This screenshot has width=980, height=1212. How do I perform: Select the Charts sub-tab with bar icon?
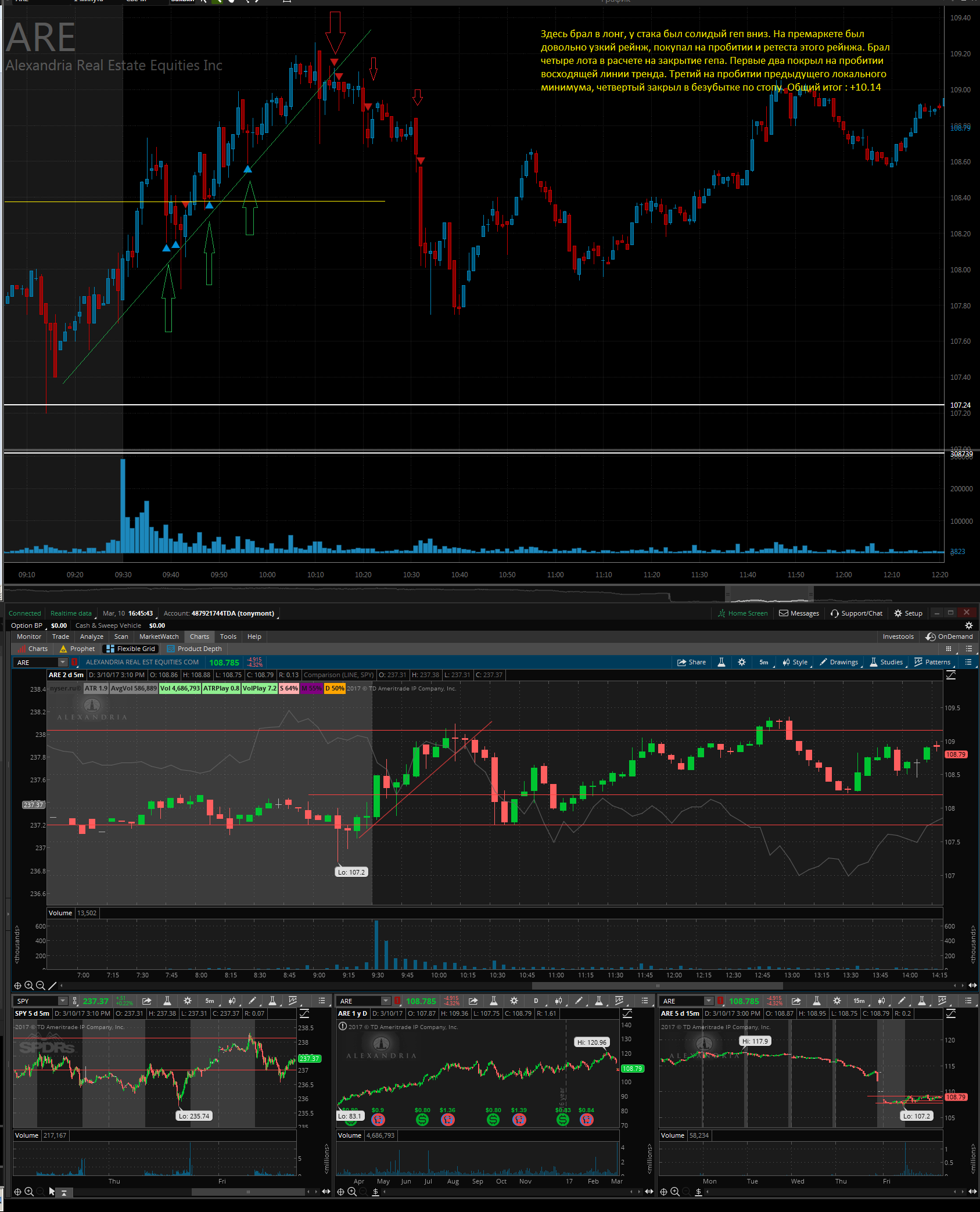coord(33,649)
